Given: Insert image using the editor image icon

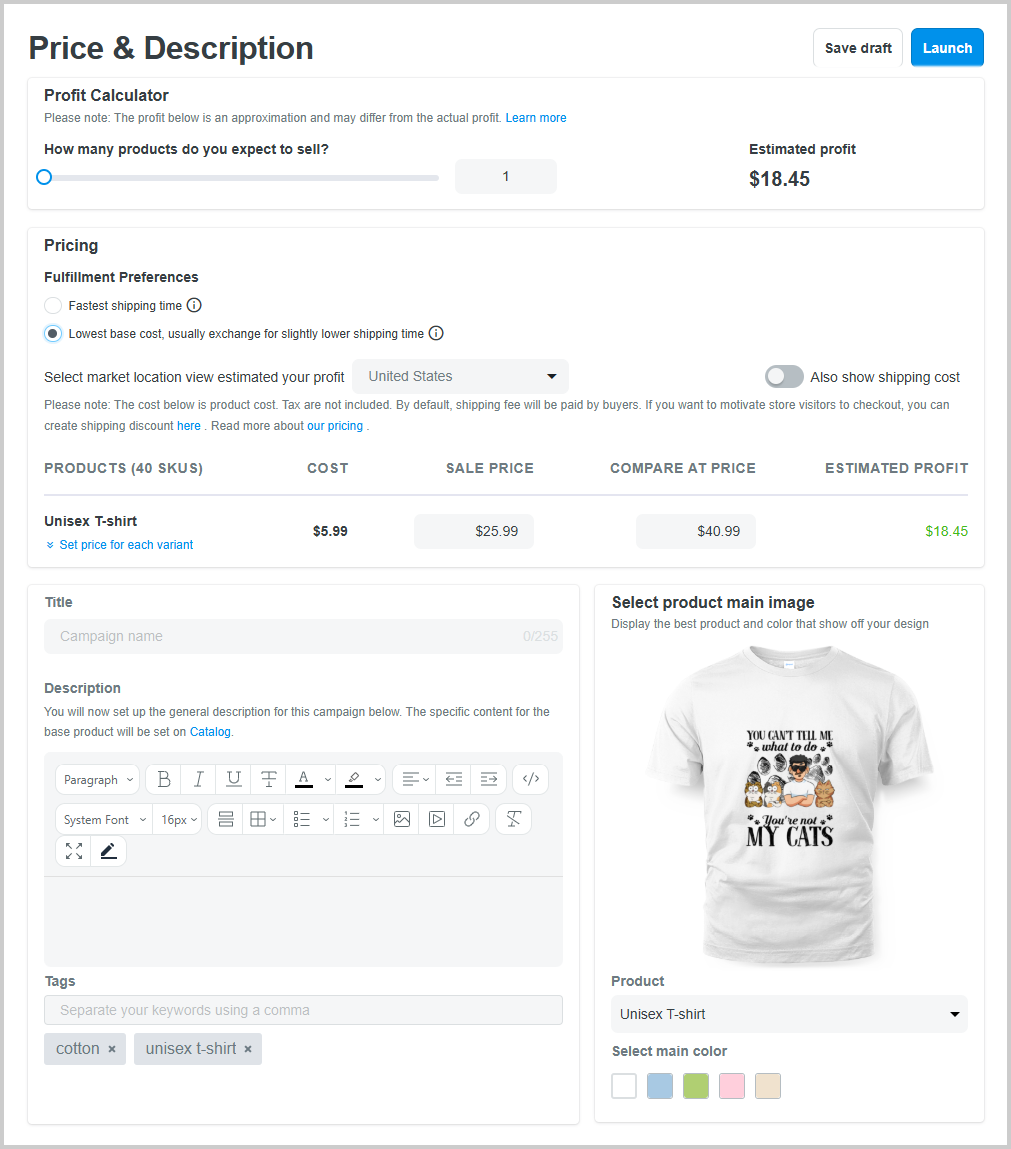Looking at the screenshot, I should tap(401, 819).
